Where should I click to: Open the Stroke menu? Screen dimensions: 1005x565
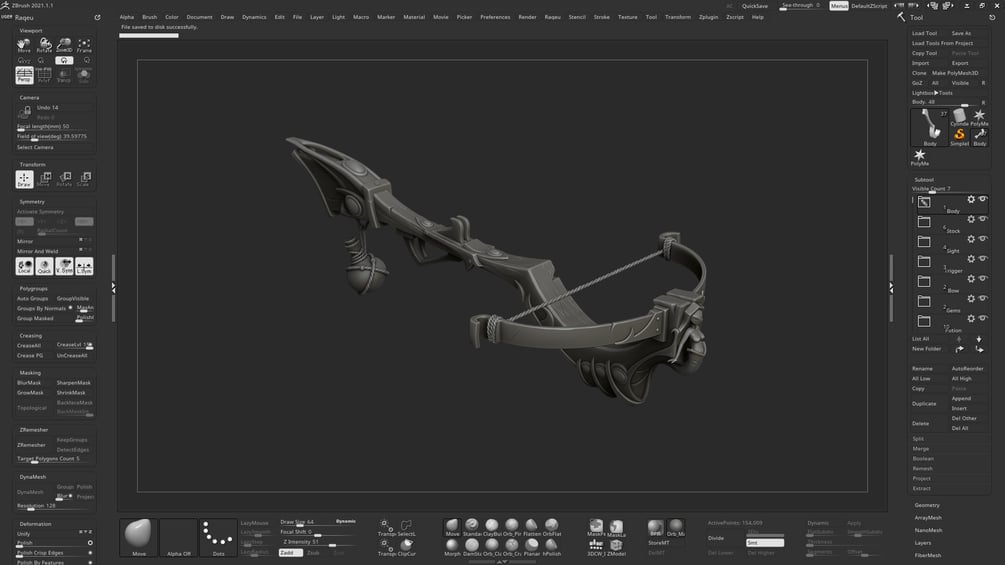coord(601,17)
